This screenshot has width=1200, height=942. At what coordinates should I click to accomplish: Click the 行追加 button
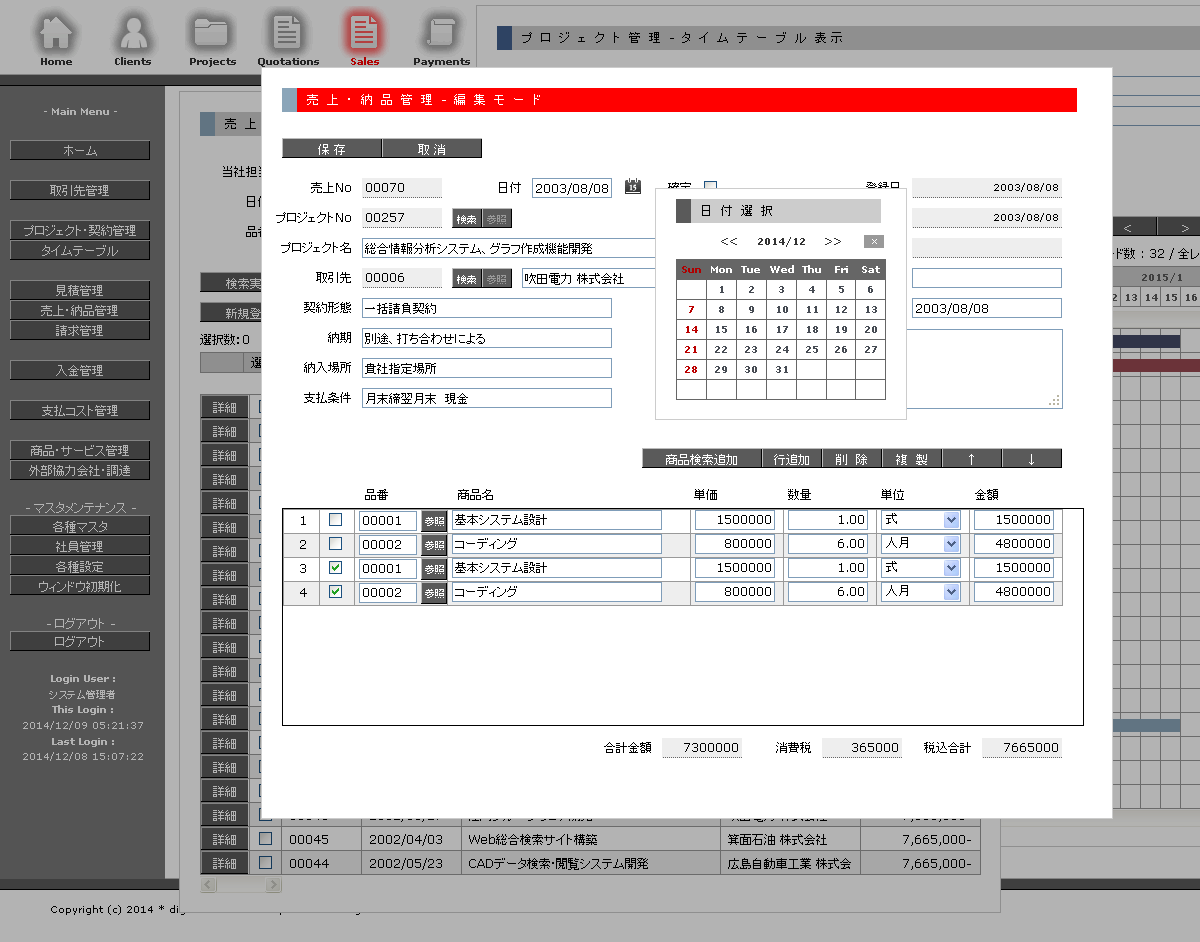tap(792, 459)
